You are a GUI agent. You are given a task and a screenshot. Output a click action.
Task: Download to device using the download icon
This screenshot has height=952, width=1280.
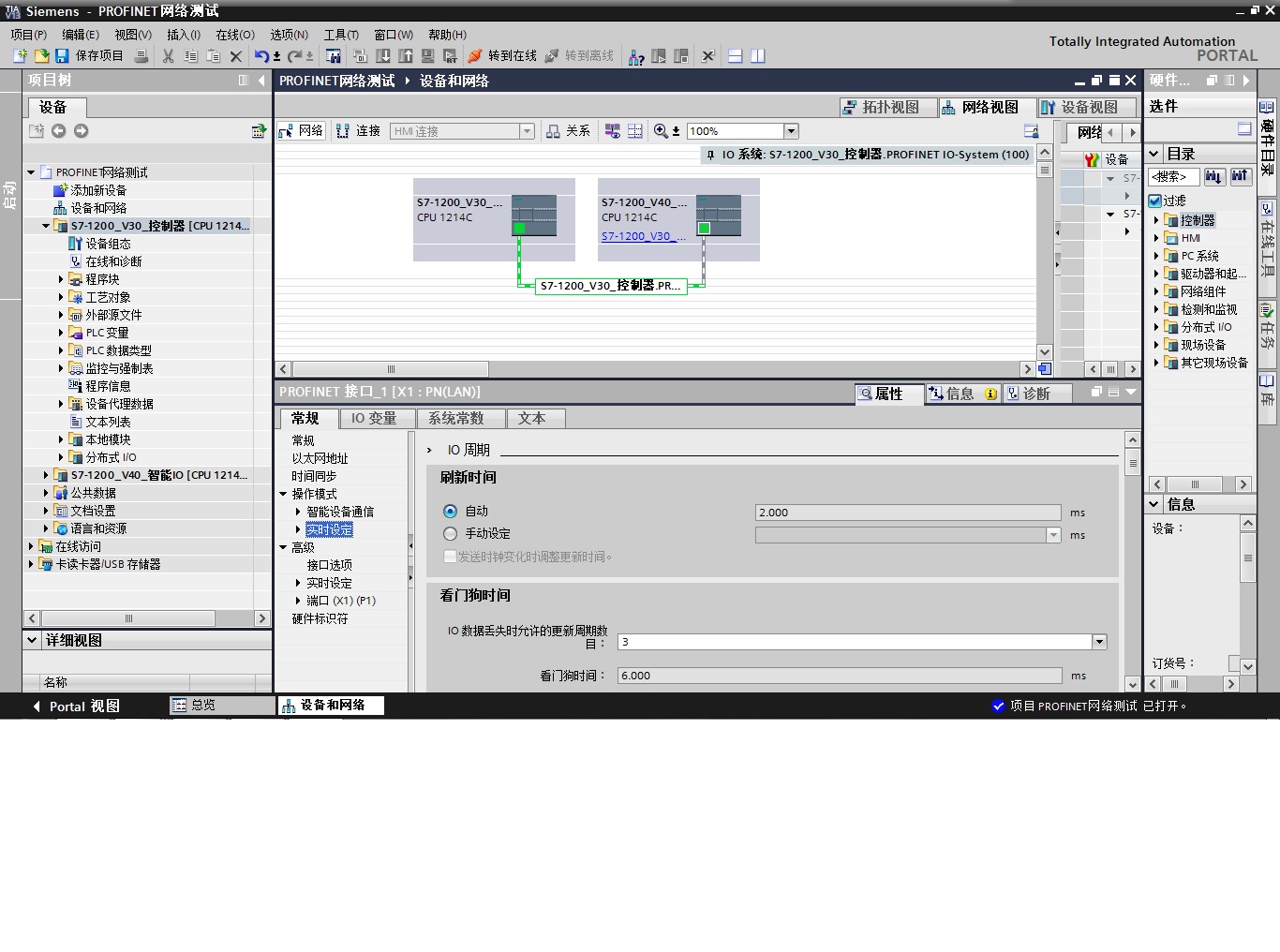tap(383, 56)
